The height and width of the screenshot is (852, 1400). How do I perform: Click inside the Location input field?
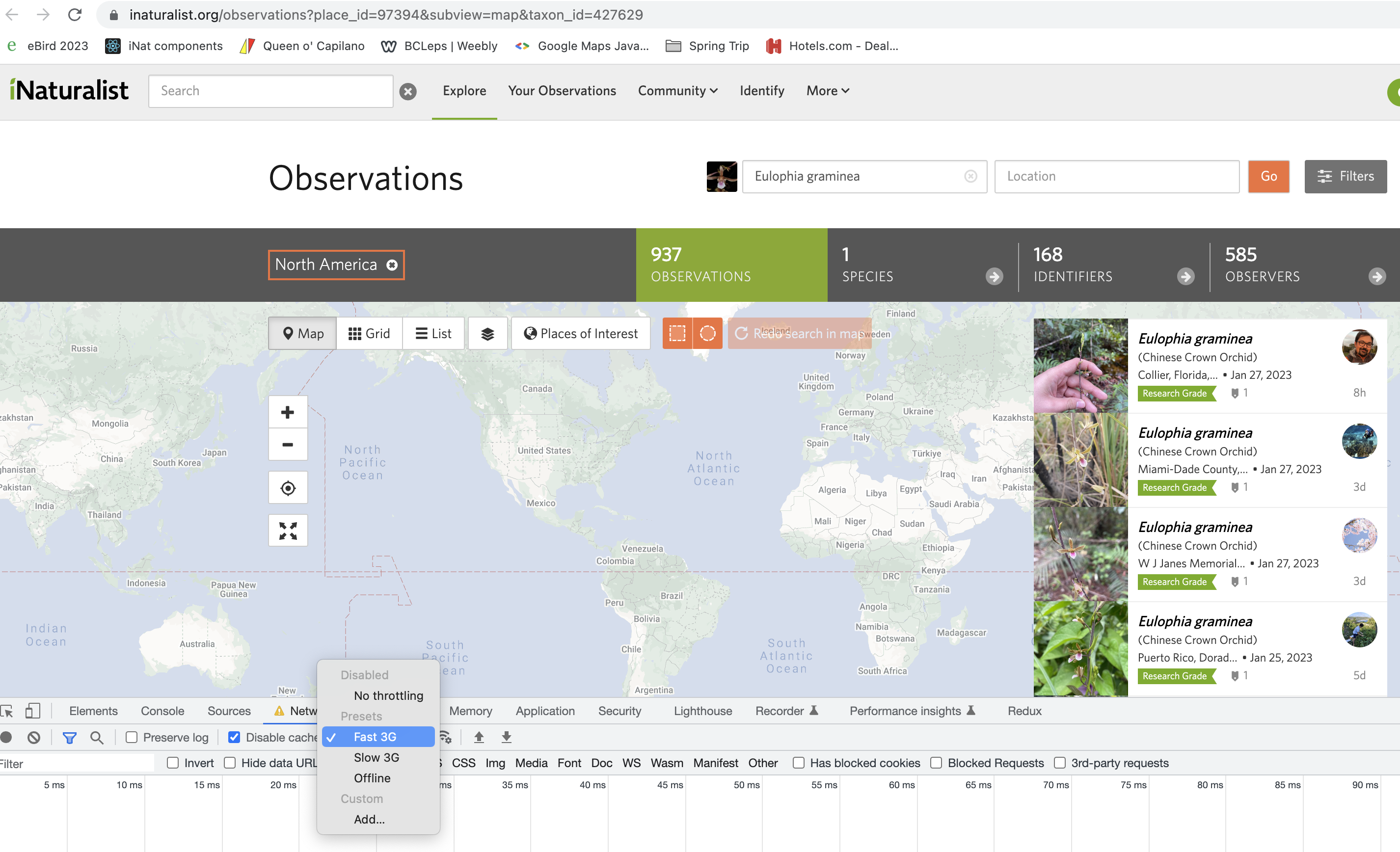[x=1115, y=177]
